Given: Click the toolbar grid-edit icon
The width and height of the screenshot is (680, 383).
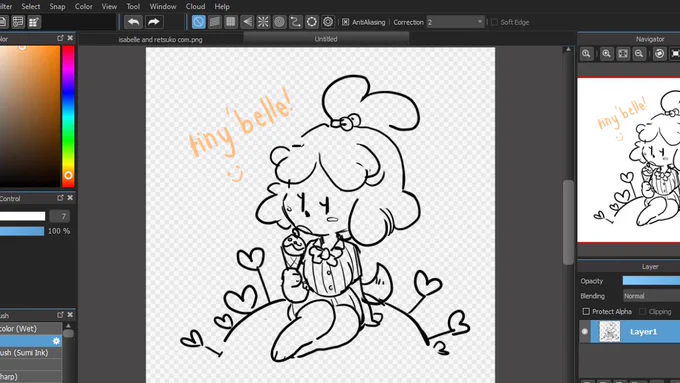Looking at the screenshot, I should pos(34,22).
